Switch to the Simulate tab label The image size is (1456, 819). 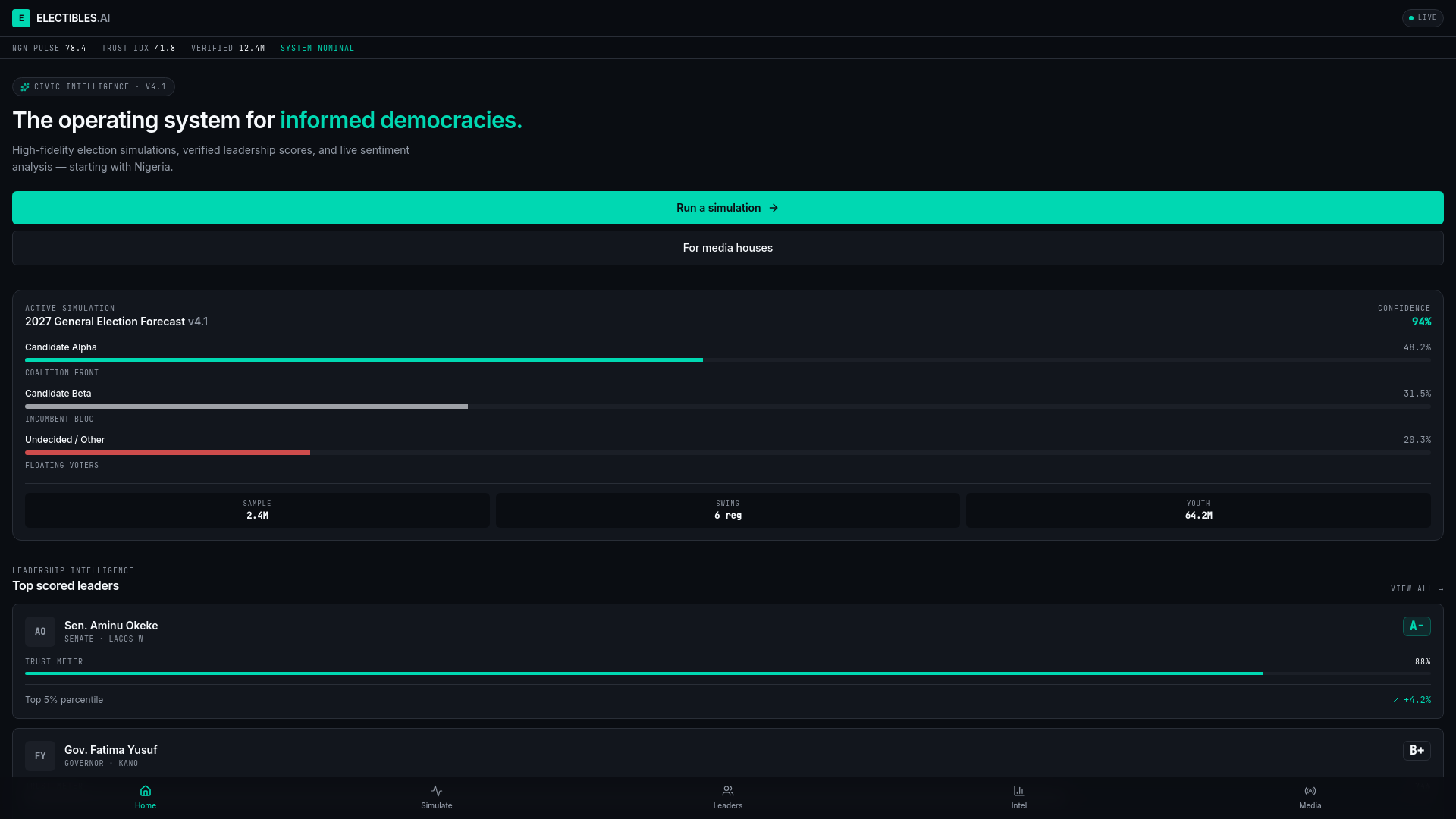(x=437, y=806)
